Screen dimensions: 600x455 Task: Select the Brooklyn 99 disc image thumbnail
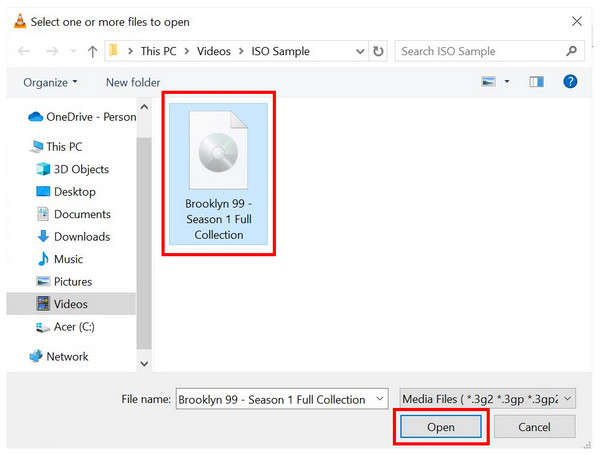pyautogui.click(x=218, y=150)
